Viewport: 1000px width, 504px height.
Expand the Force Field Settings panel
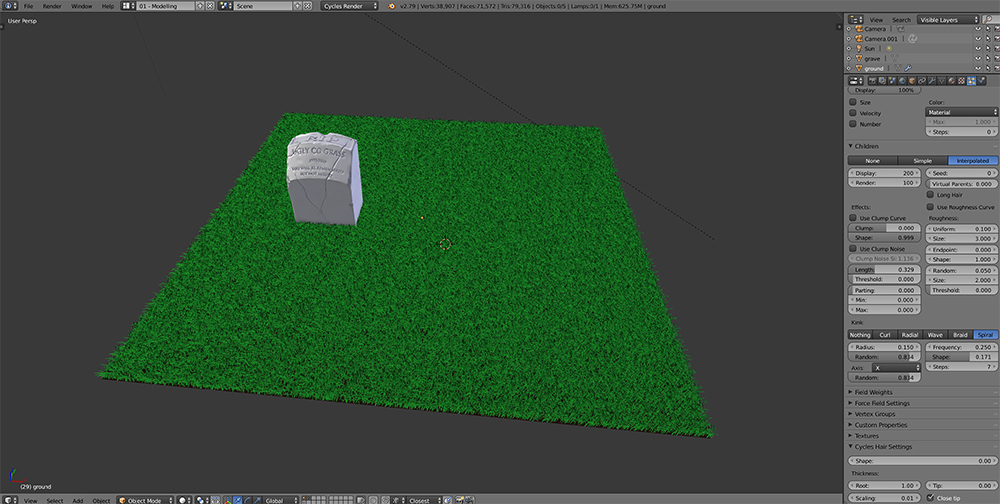(882, 403)
